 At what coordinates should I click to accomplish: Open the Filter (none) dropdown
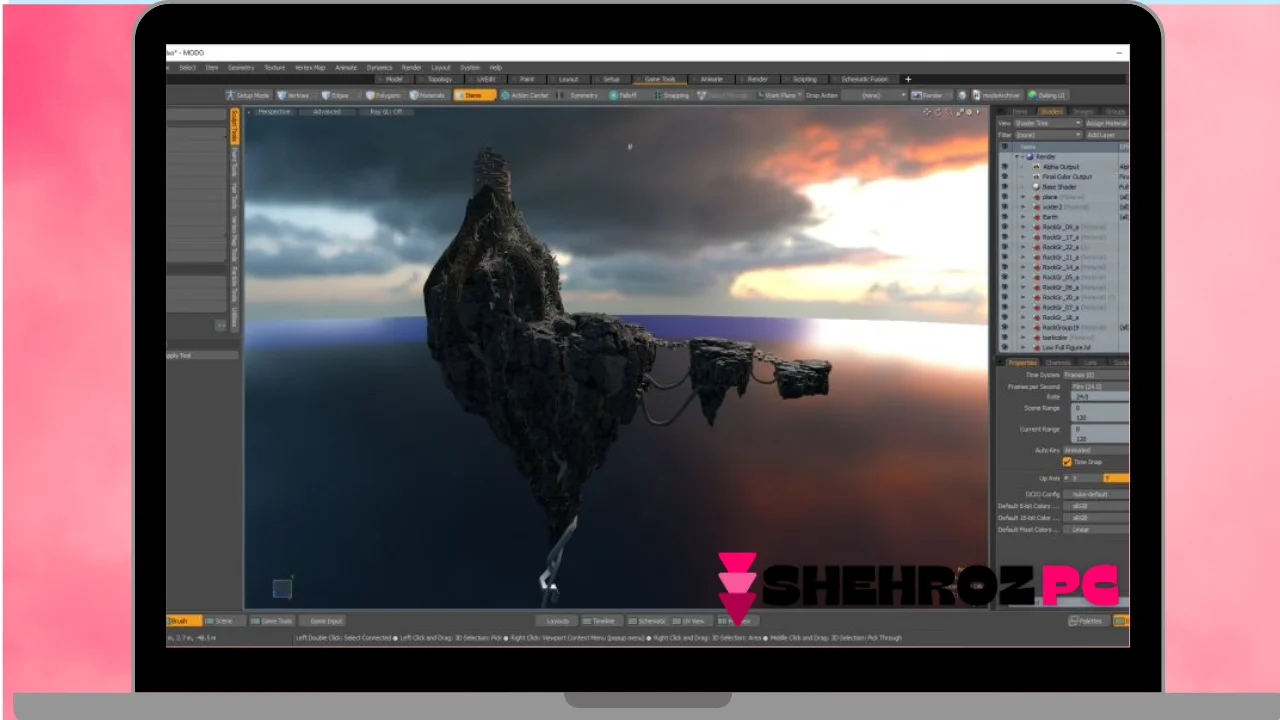(1048, 135)
